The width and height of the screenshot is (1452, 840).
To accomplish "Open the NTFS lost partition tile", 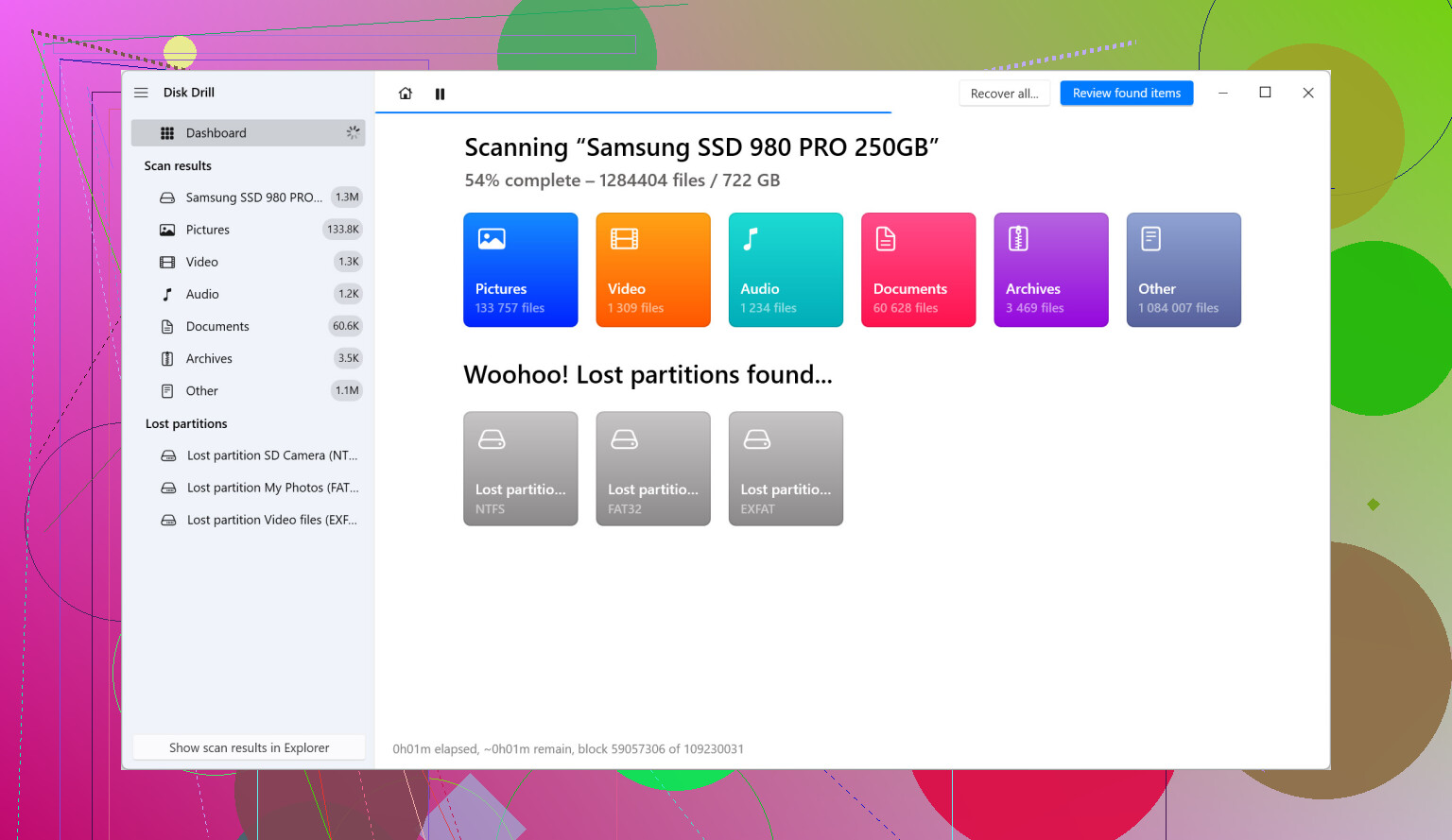I will [521, 469].
